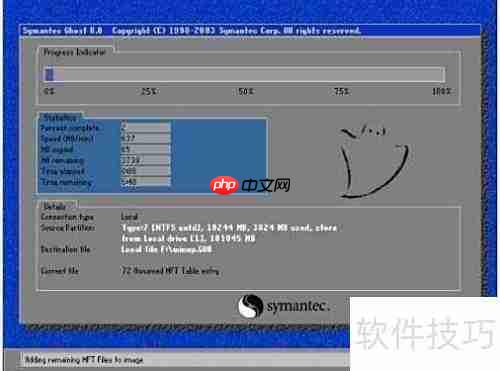Click the 'Time elapsed' label

tap(62, 171)
